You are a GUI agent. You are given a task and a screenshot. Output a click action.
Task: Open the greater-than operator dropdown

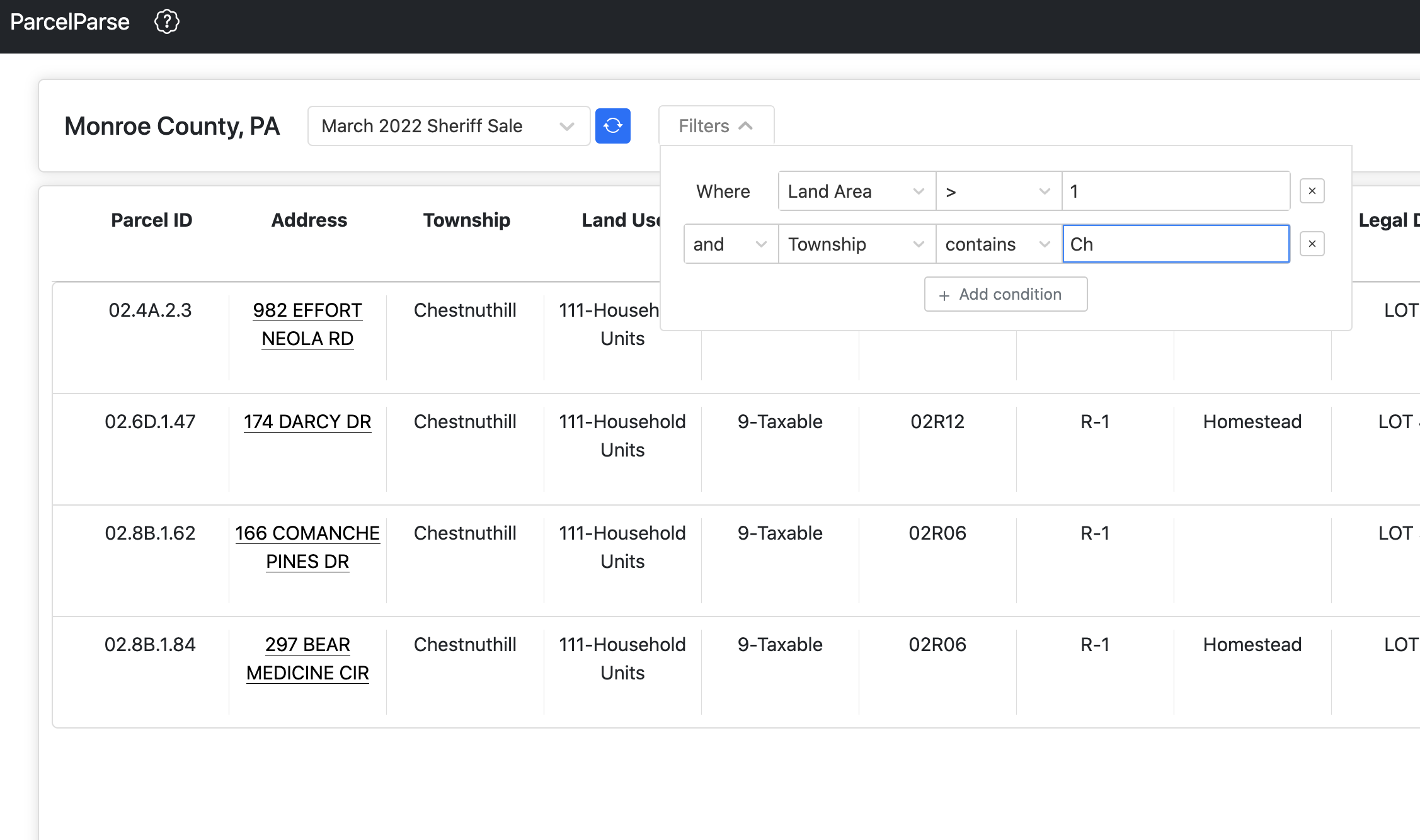[997, 191]
